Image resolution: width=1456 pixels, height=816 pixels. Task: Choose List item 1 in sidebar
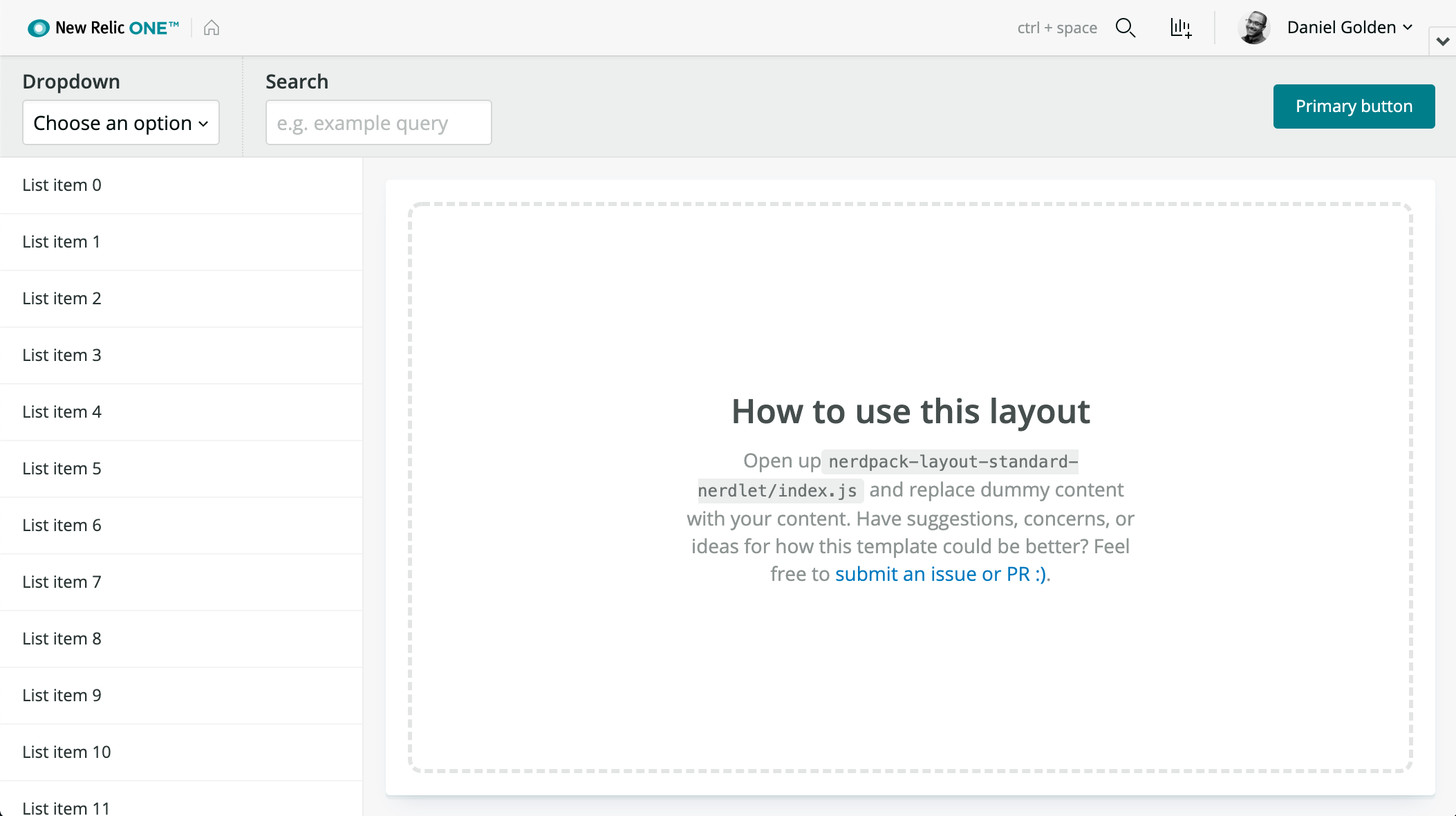pos(62,242)
